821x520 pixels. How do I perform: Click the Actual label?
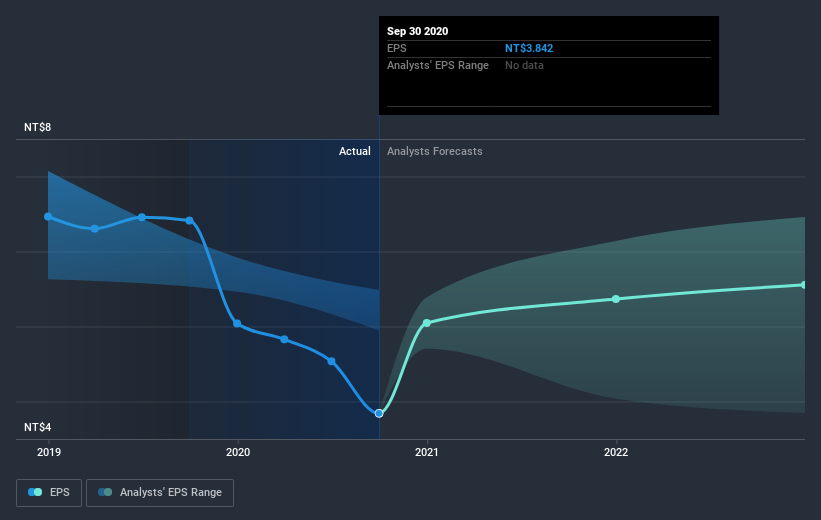point(354,151)
